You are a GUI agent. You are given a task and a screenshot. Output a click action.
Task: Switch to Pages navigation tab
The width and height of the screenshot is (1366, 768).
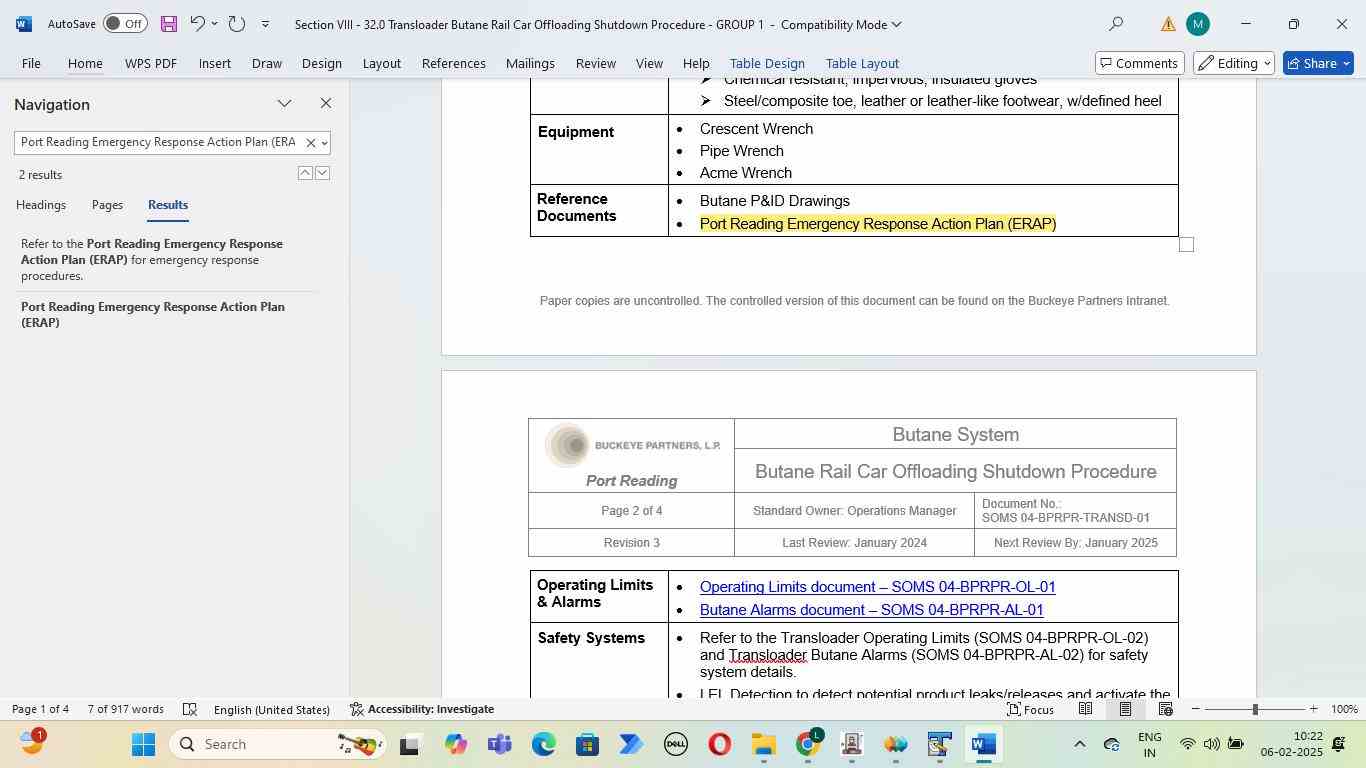[107, 205]
